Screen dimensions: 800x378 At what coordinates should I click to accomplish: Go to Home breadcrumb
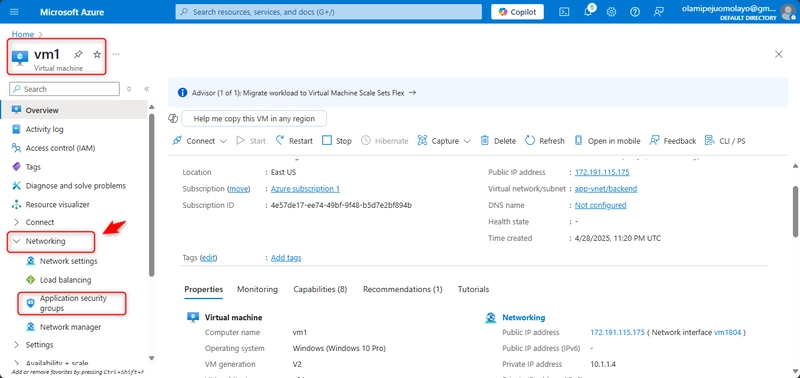[23, 34]
